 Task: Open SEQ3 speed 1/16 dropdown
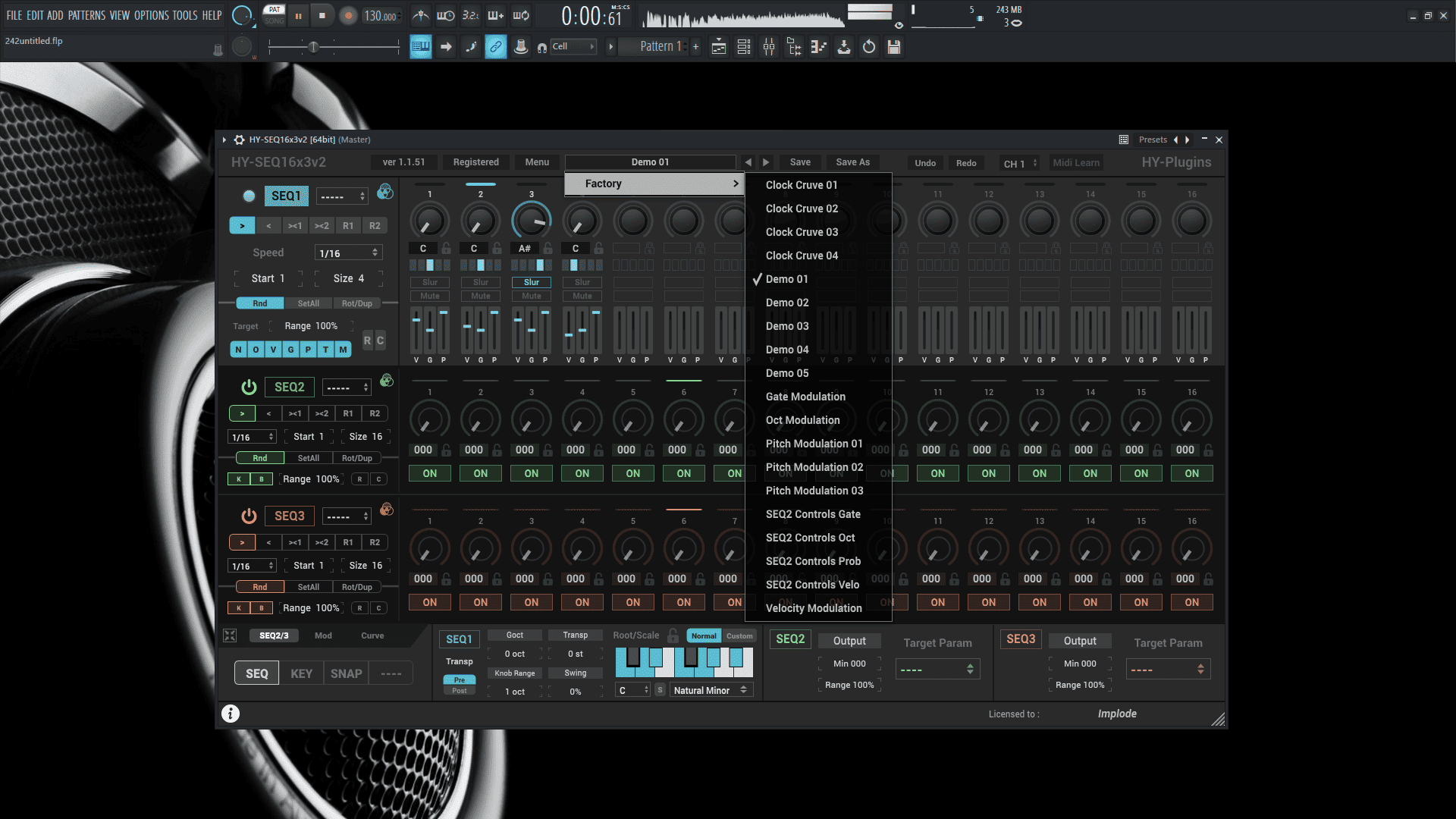(x=253, y=566)
